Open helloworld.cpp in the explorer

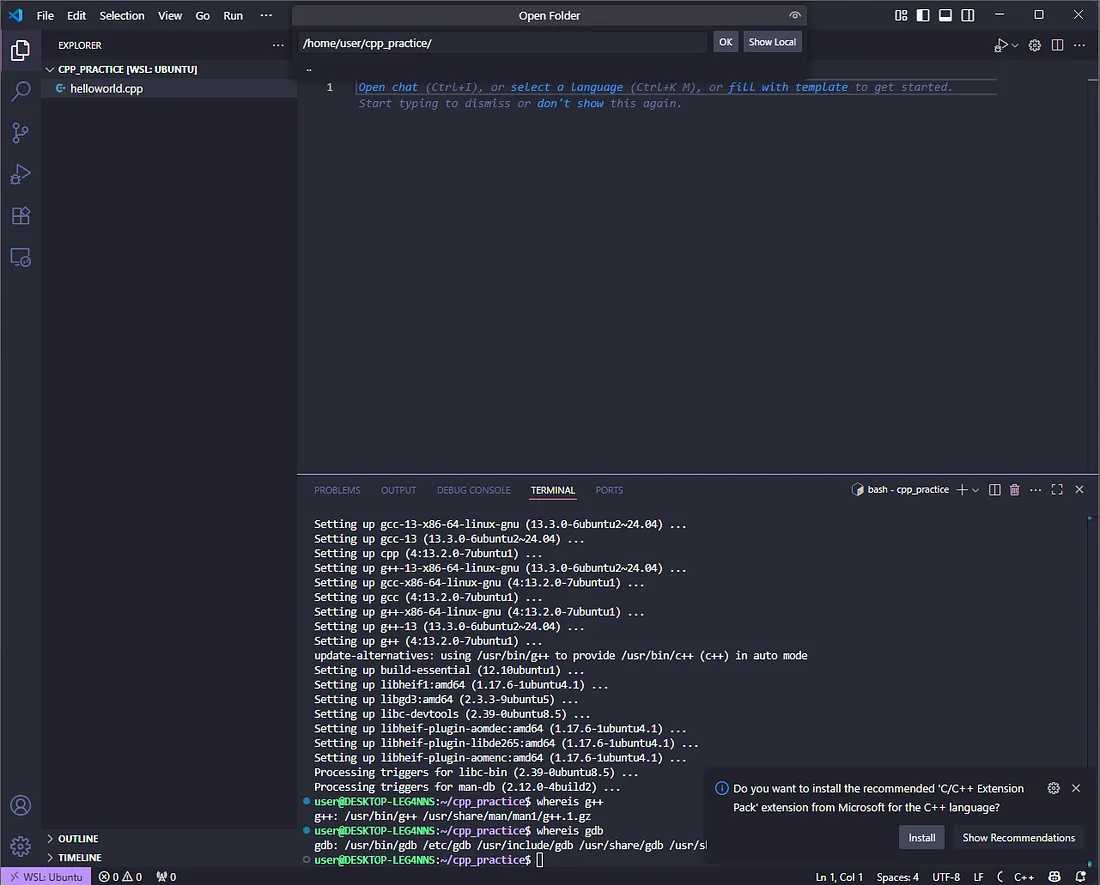169,88
